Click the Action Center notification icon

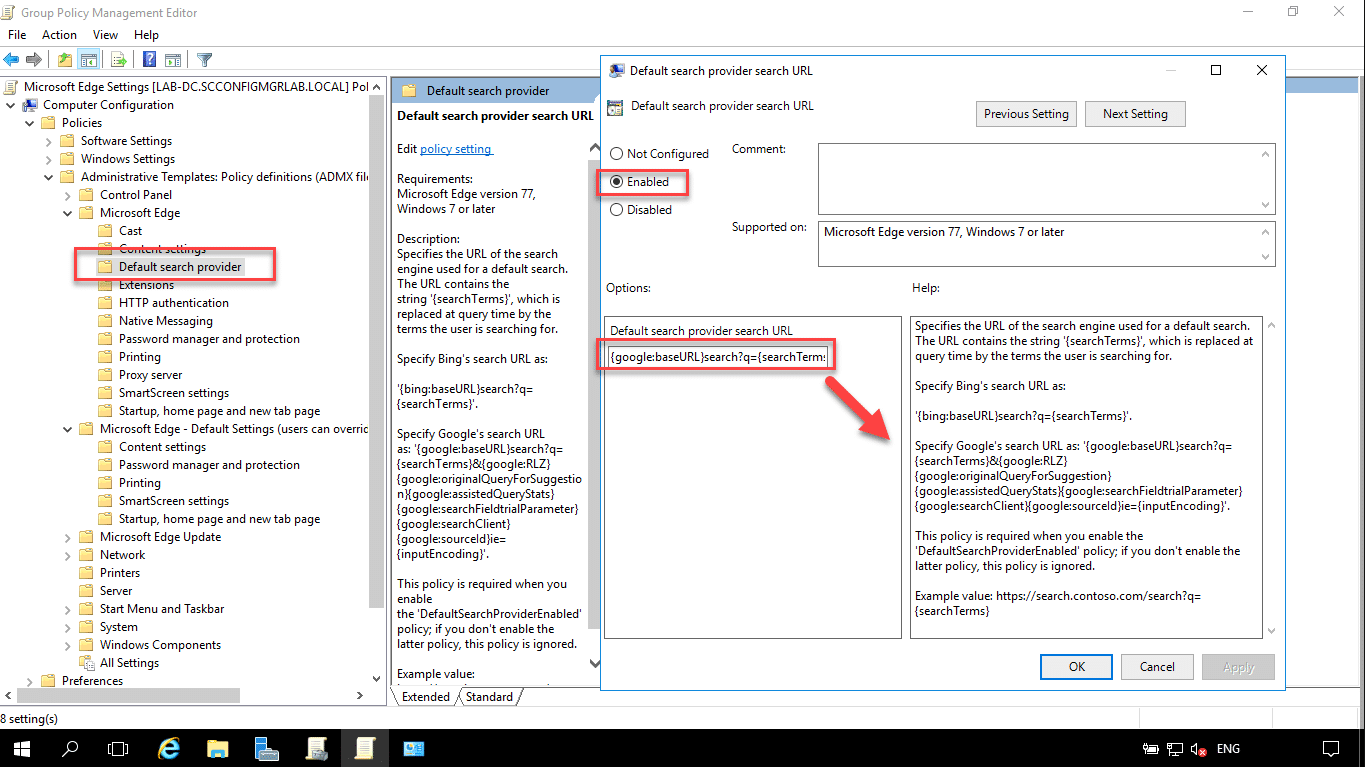click(1331, 748)
